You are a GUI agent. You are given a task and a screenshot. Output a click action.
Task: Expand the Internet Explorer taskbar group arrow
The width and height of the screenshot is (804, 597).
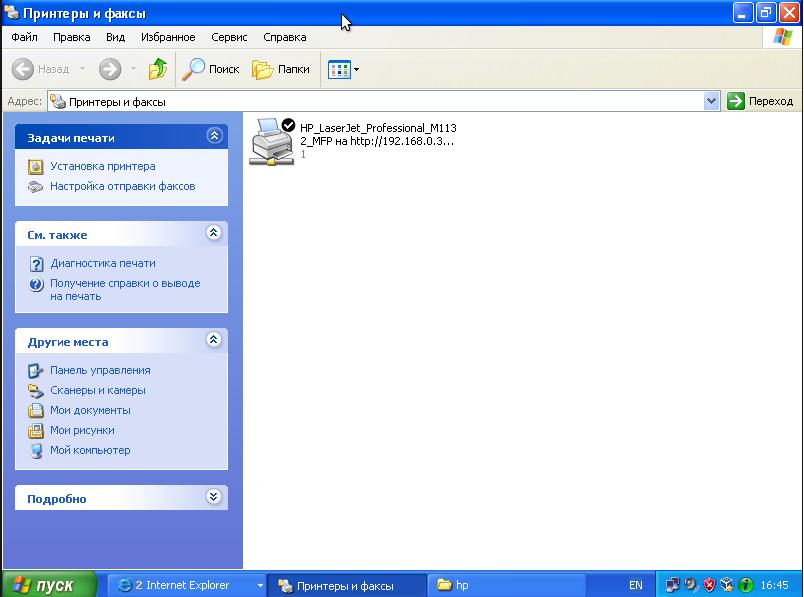coord(260,585)
